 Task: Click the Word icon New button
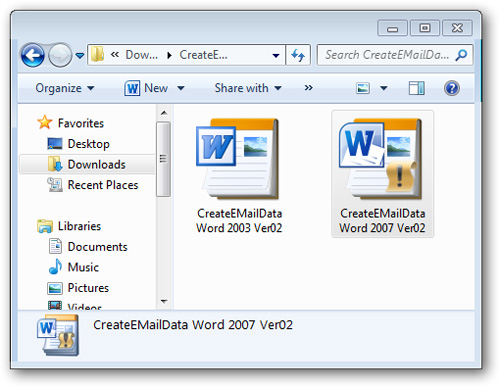[x=146, y=88]
